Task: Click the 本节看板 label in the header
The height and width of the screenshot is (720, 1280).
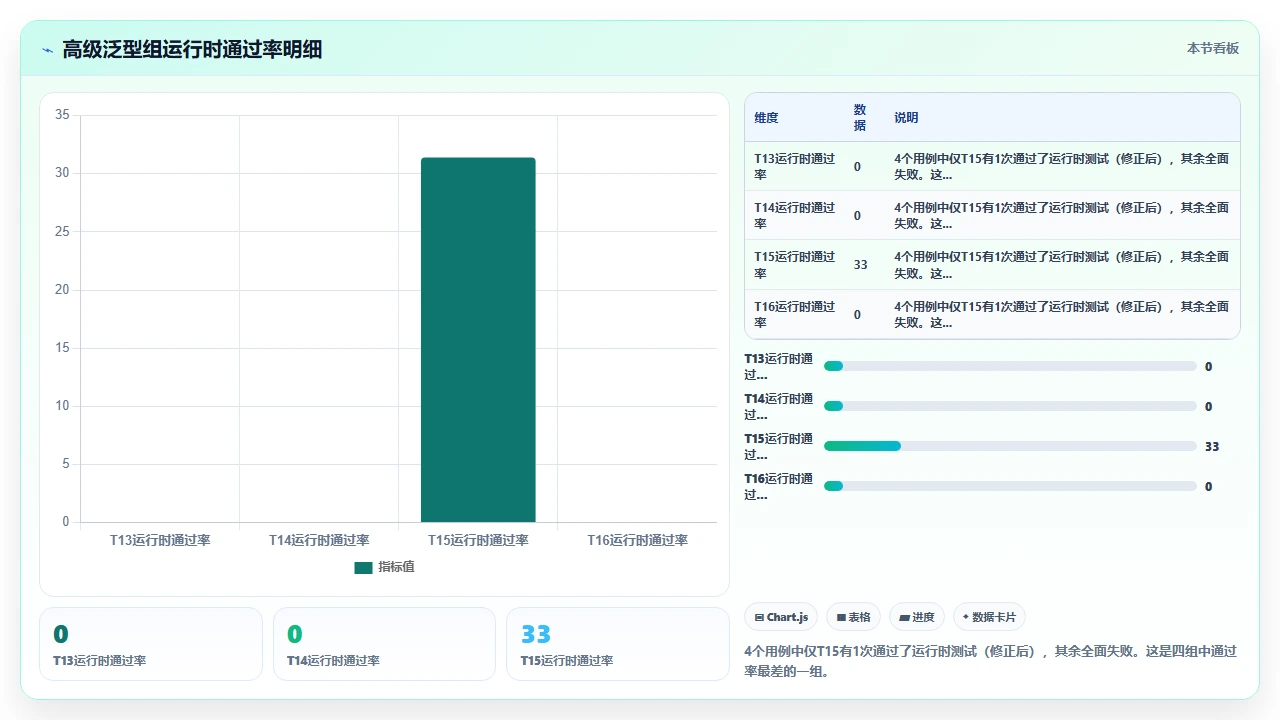Action: click(1213, 48)
